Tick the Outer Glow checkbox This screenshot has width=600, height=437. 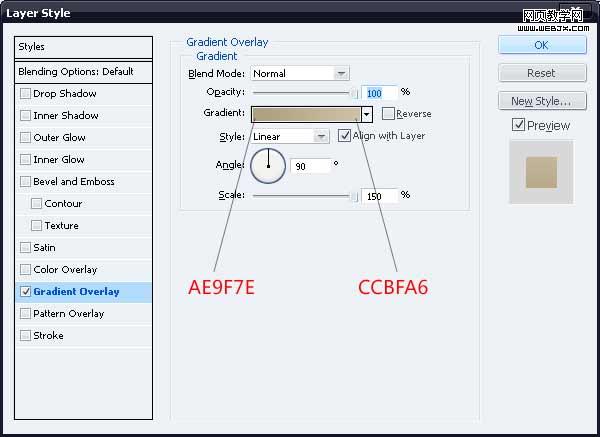(x=25, y=137)
